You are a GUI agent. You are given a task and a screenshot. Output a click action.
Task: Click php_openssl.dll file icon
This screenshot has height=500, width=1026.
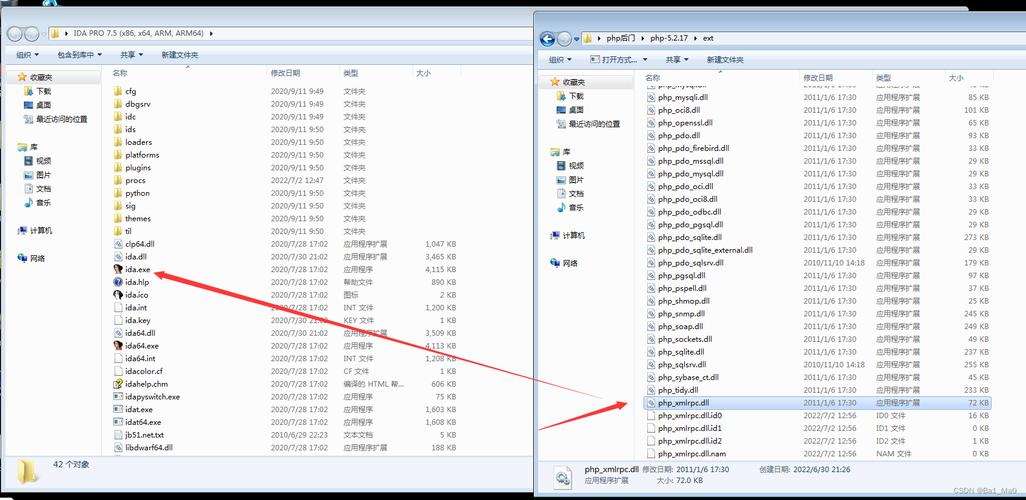click(x=650, y=122)
